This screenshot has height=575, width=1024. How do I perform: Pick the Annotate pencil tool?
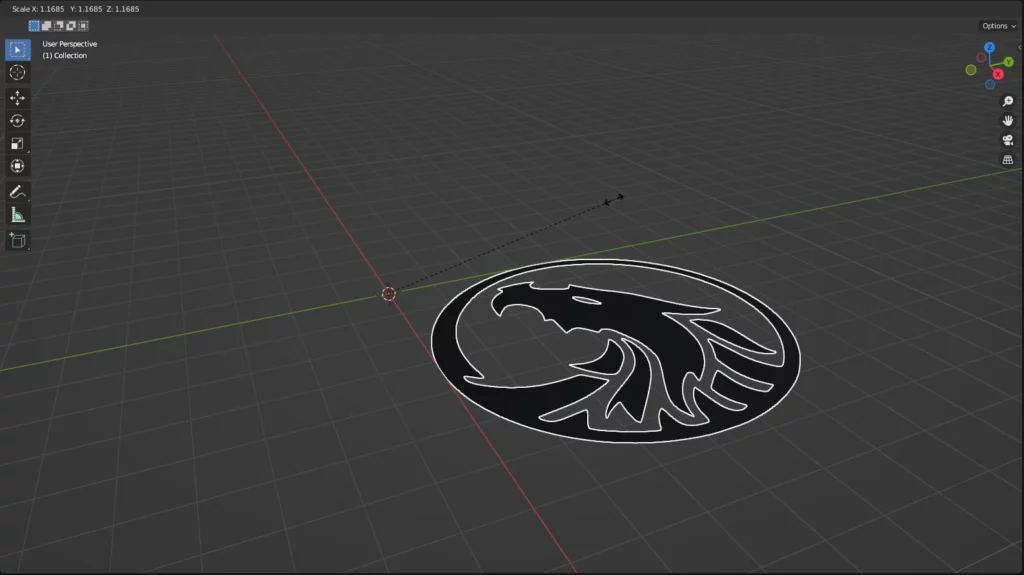click(x=18, y=192)
